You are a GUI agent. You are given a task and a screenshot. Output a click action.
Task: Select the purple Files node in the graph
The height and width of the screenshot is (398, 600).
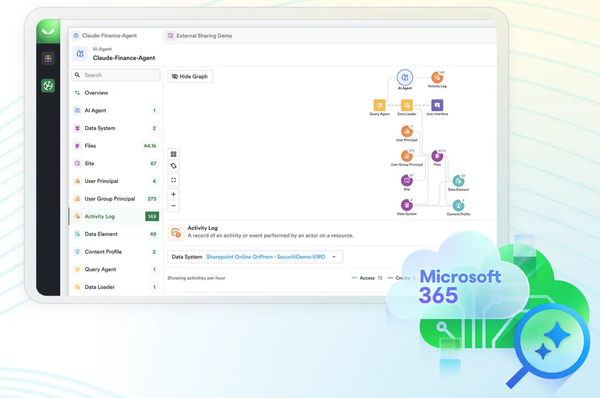coord(437,156)
